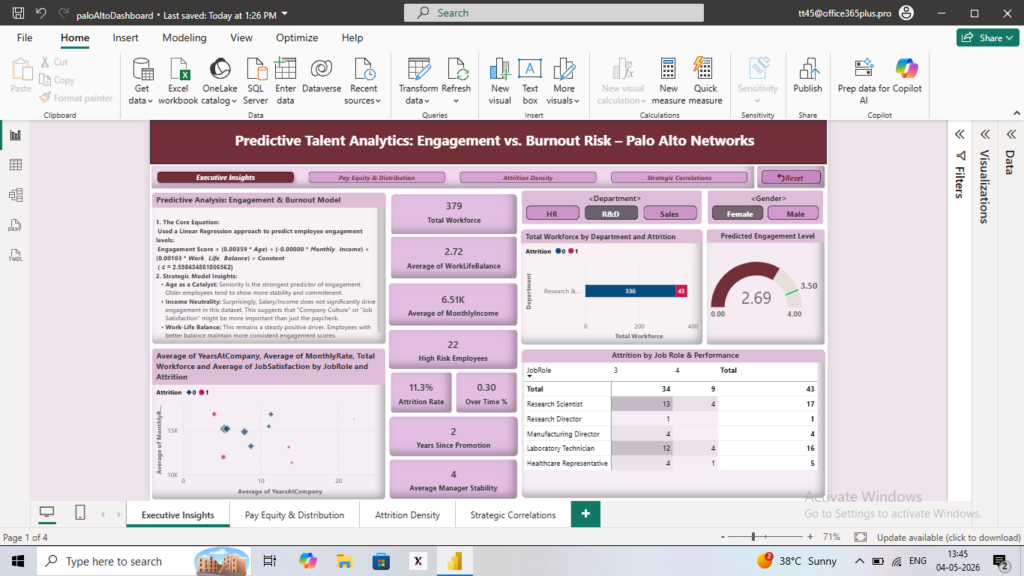Expand the Visualizations pane

pos(985,135)
